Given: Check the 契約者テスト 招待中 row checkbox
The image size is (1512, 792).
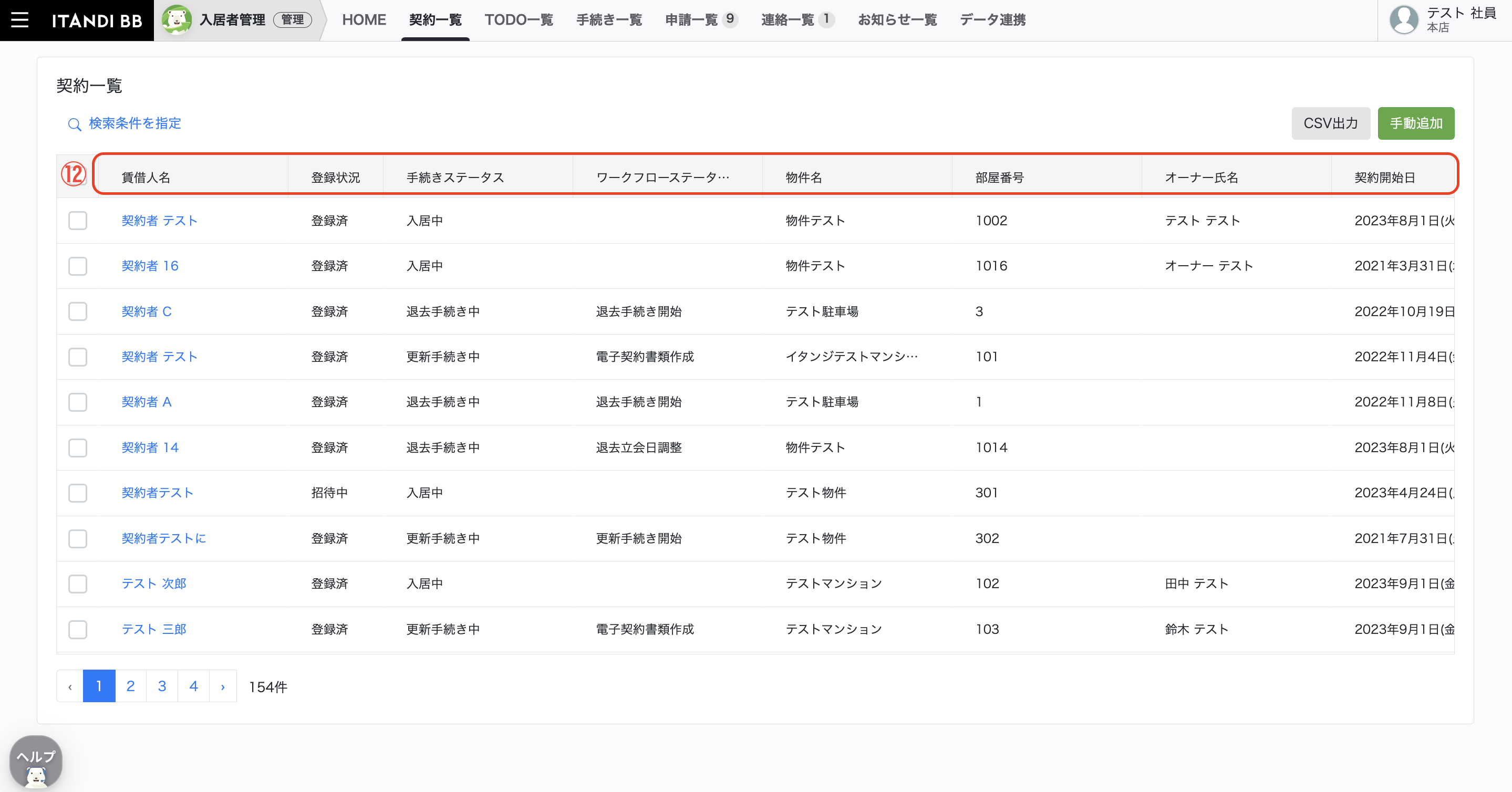Looking at the screenshot, I should pos(77,493).
